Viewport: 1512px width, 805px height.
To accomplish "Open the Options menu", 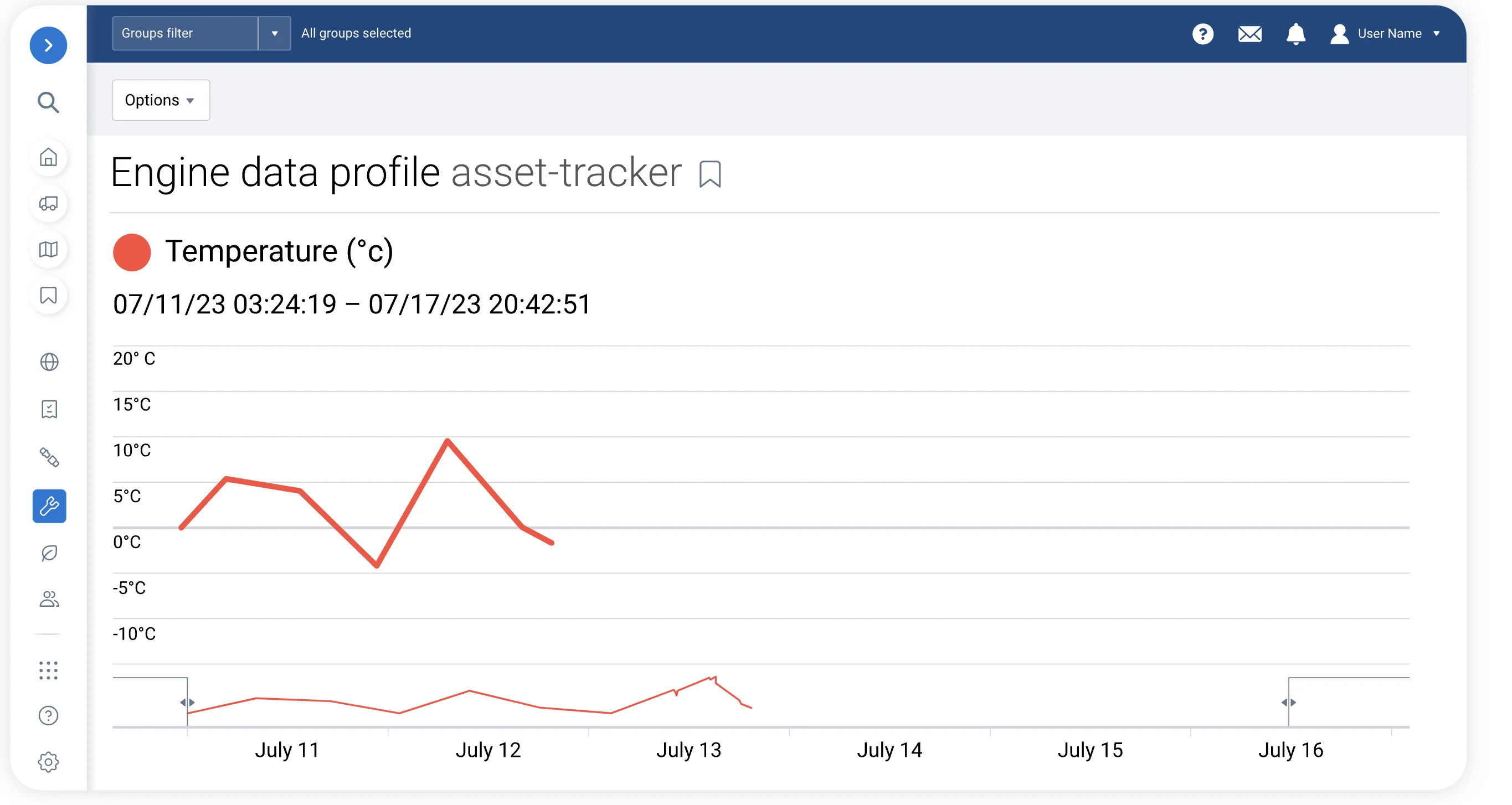I will click(x=160, y=100).
